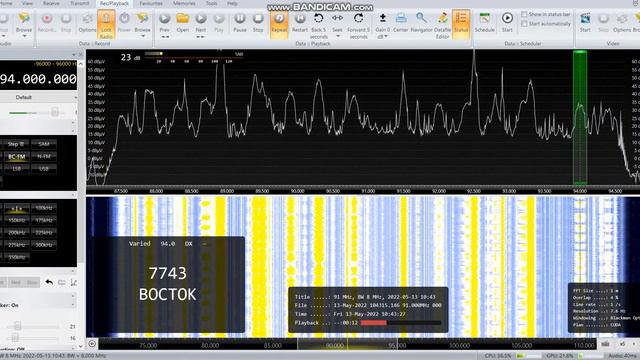Viewport: 640px width, 360px height.
Task: Switch to the Favourites ribbon tab
Action: (151, 3)
